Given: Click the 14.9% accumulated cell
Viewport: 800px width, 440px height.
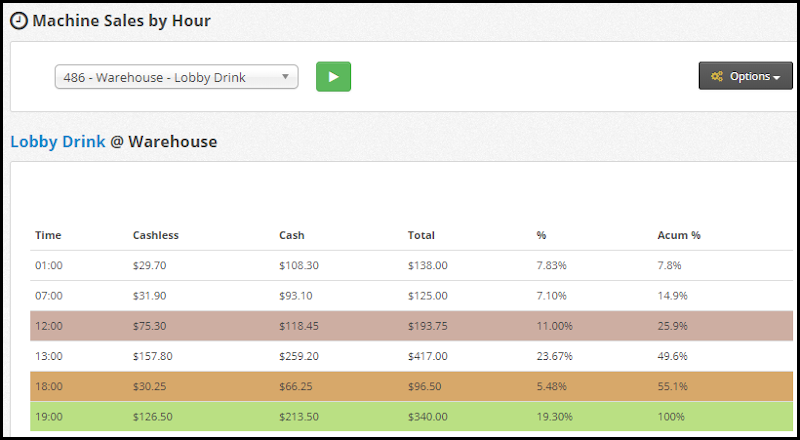Looking at the screenshot, I should (672, 296).
